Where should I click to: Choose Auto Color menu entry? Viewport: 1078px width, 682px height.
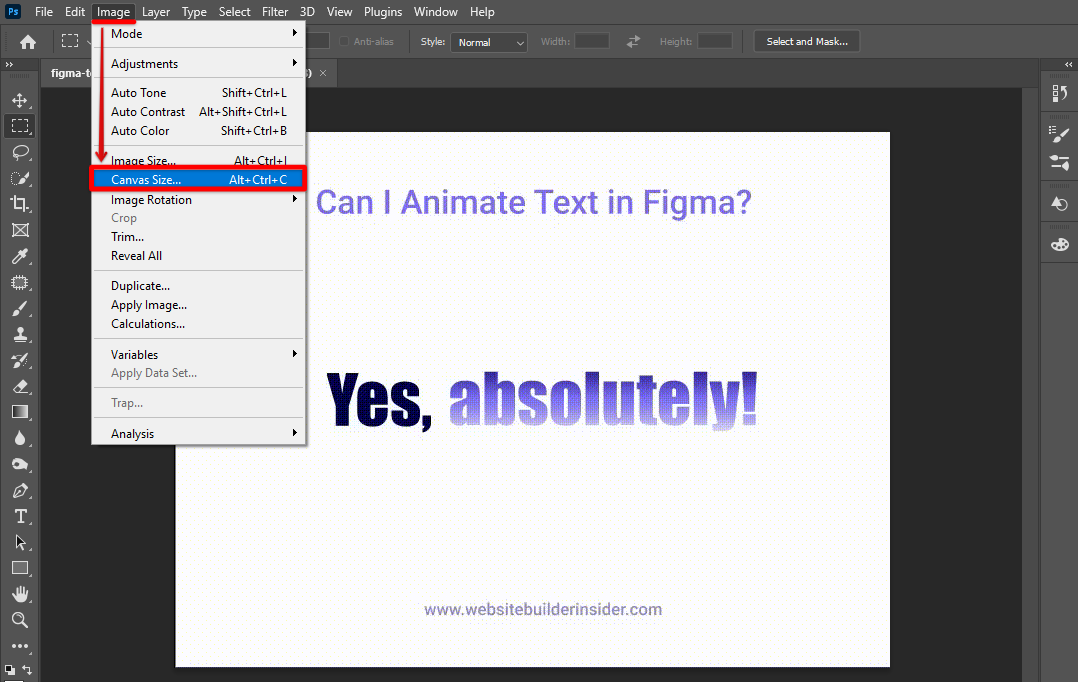(x=199, y=131)
